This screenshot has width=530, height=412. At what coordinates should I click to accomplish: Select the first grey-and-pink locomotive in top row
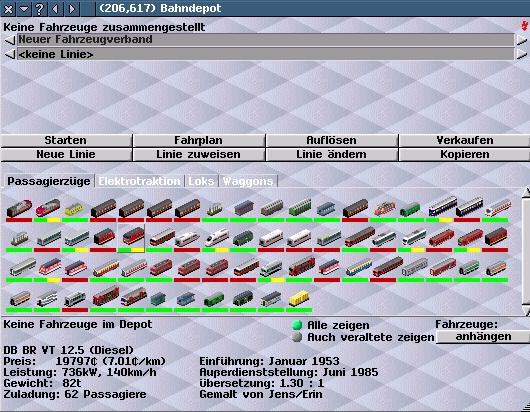tap(19, 208)
